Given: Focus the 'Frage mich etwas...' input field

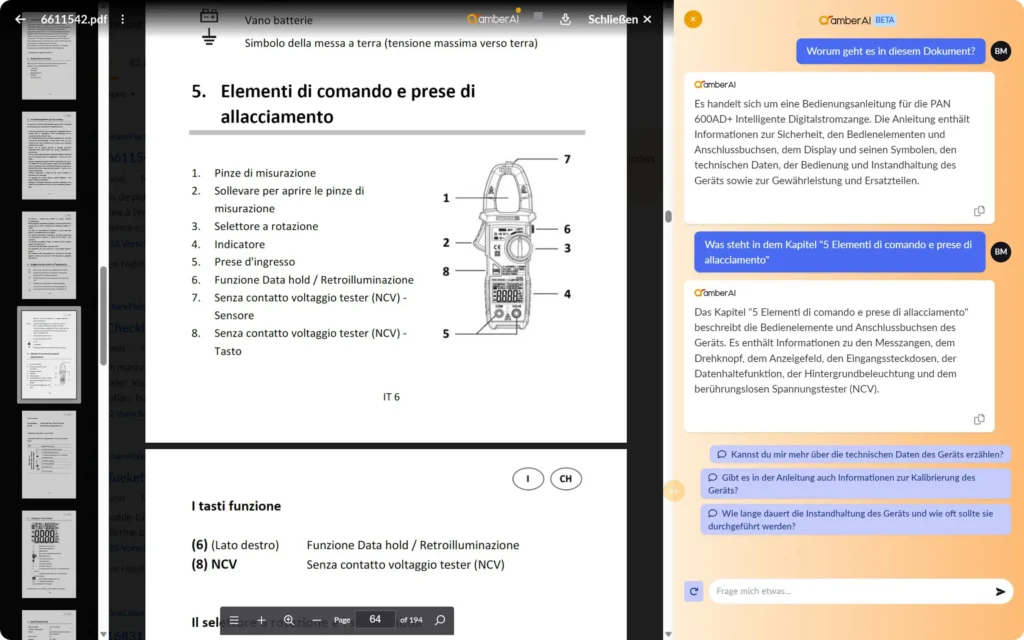Looking at the screenshot, I should [x=850, y=591].
